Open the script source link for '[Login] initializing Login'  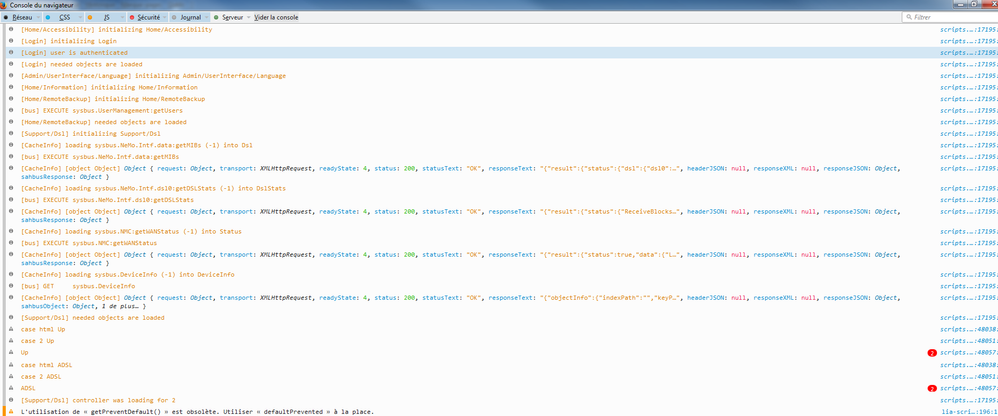coord(968,41)
